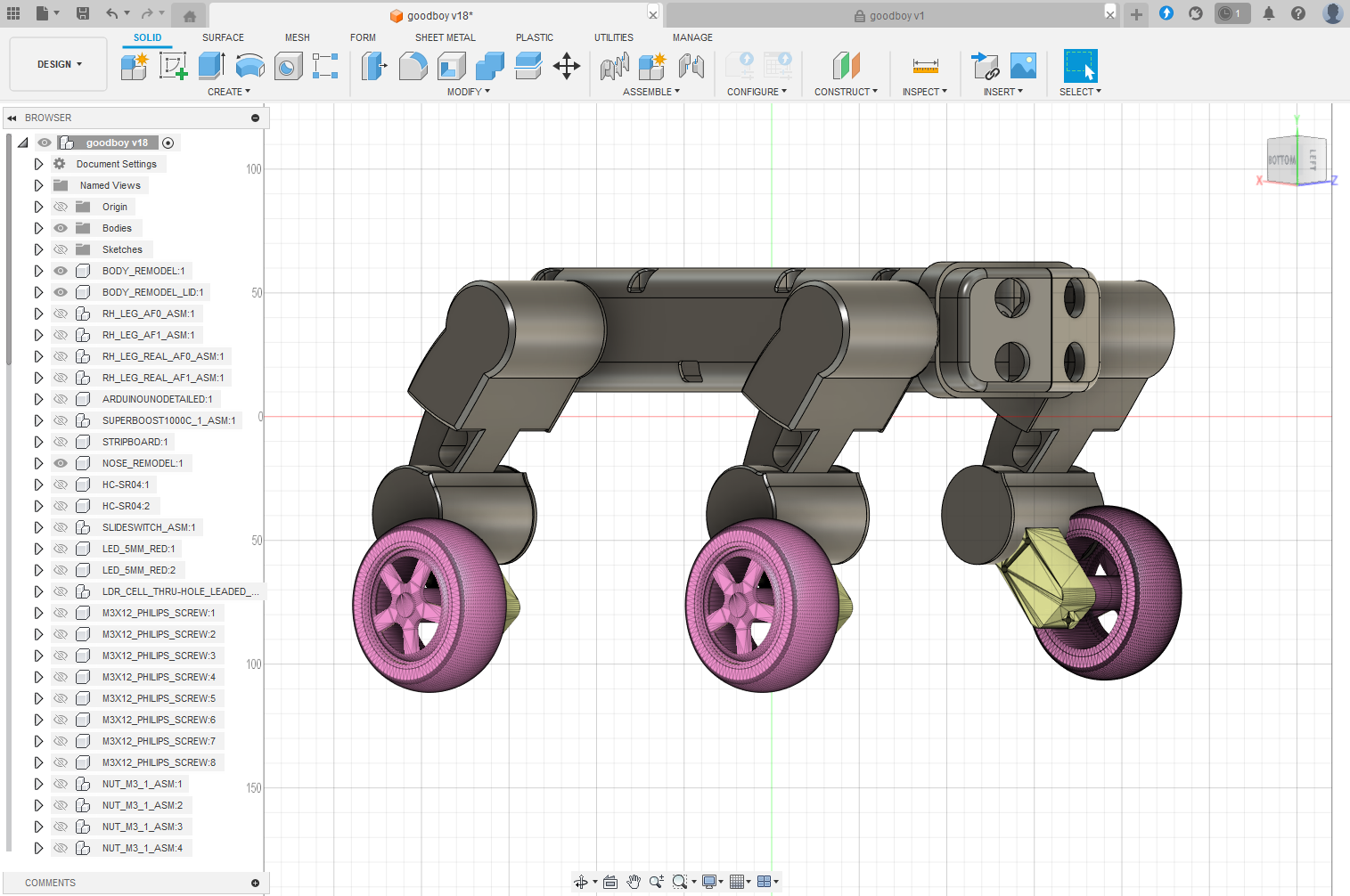Open the DESIGN workspace dropdown
This screenshot has height=896, width=1350.
59,64
